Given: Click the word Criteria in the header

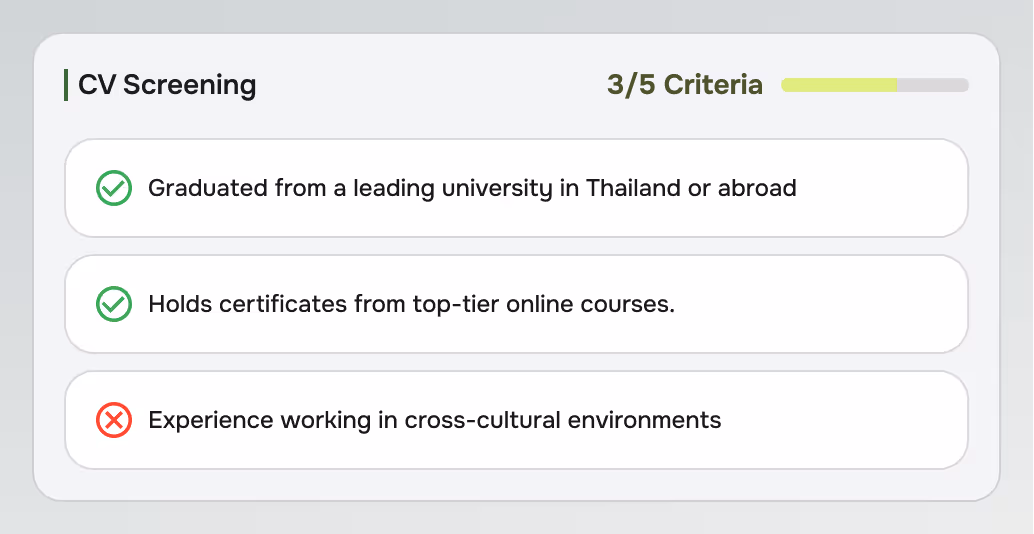Looking at the screenshot, I should pyautogui.click(x=714, y=85).
